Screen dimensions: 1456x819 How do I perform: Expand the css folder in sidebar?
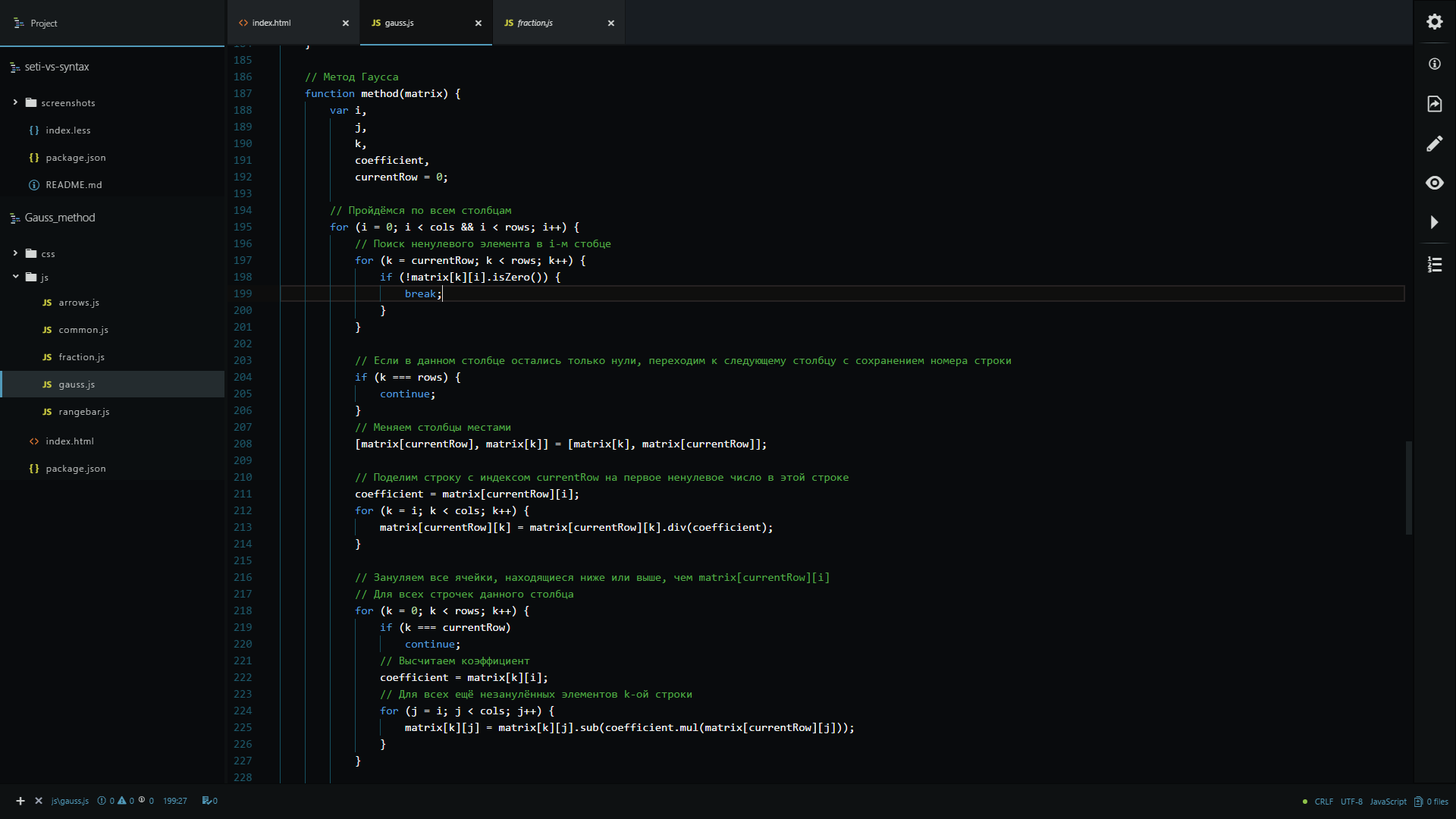coord(15,252)
